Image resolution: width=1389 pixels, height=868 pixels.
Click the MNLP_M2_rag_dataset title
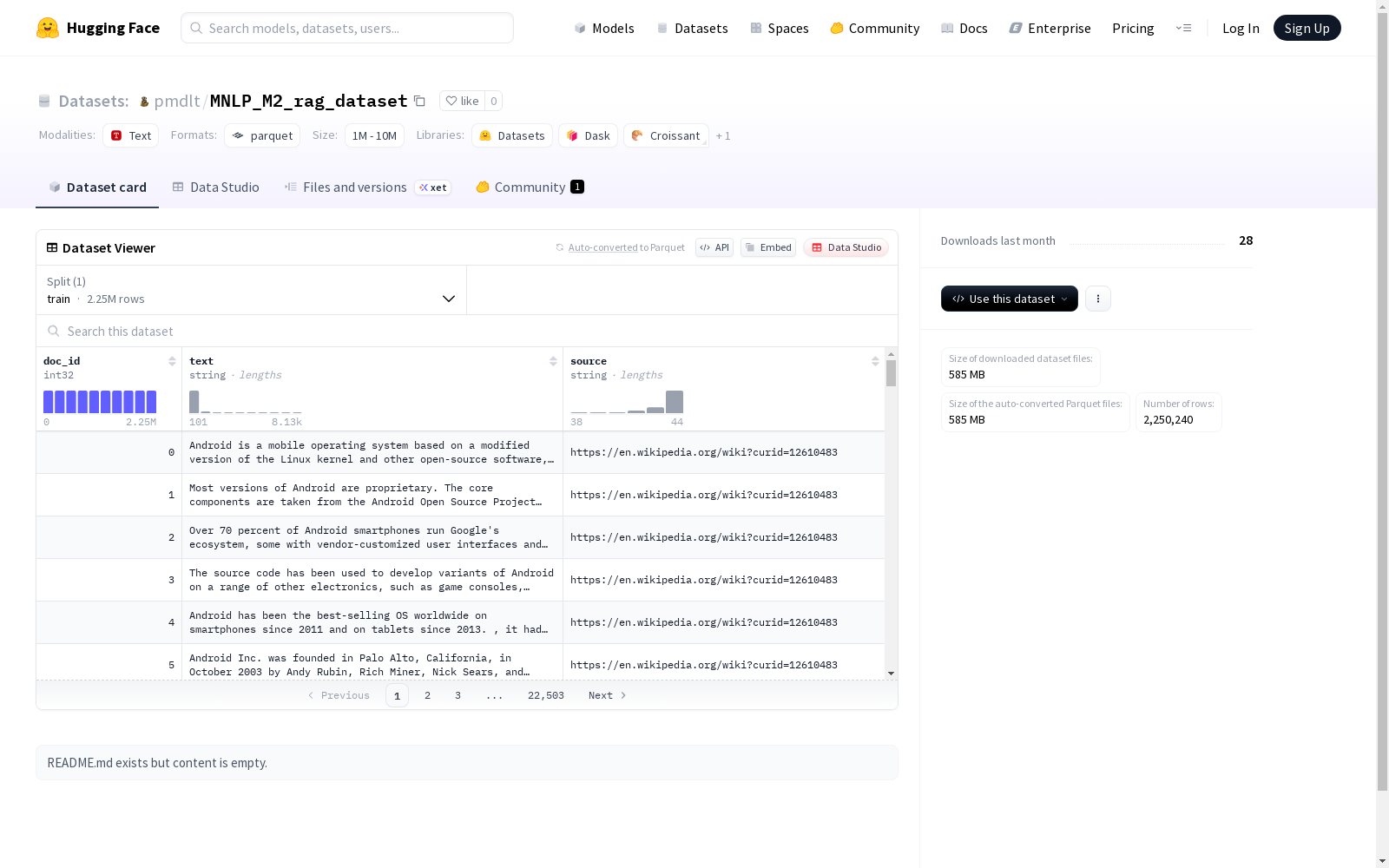coord(308,101)
